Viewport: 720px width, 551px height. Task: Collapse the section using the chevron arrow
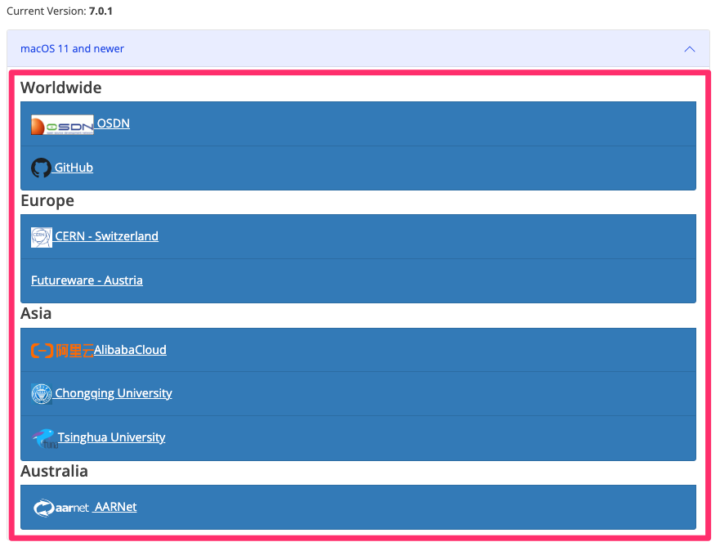689,49
